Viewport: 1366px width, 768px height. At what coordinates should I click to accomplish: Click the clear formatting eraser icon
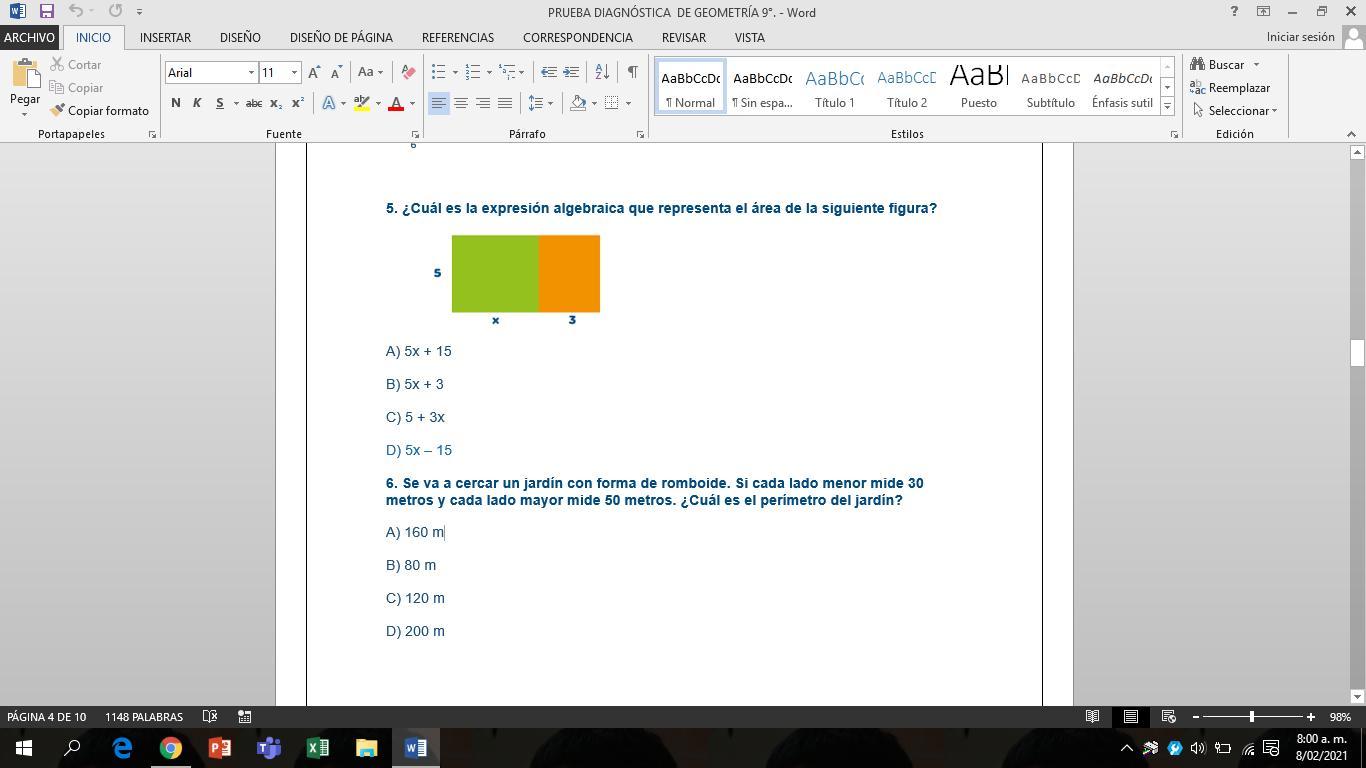click(408, 71)
